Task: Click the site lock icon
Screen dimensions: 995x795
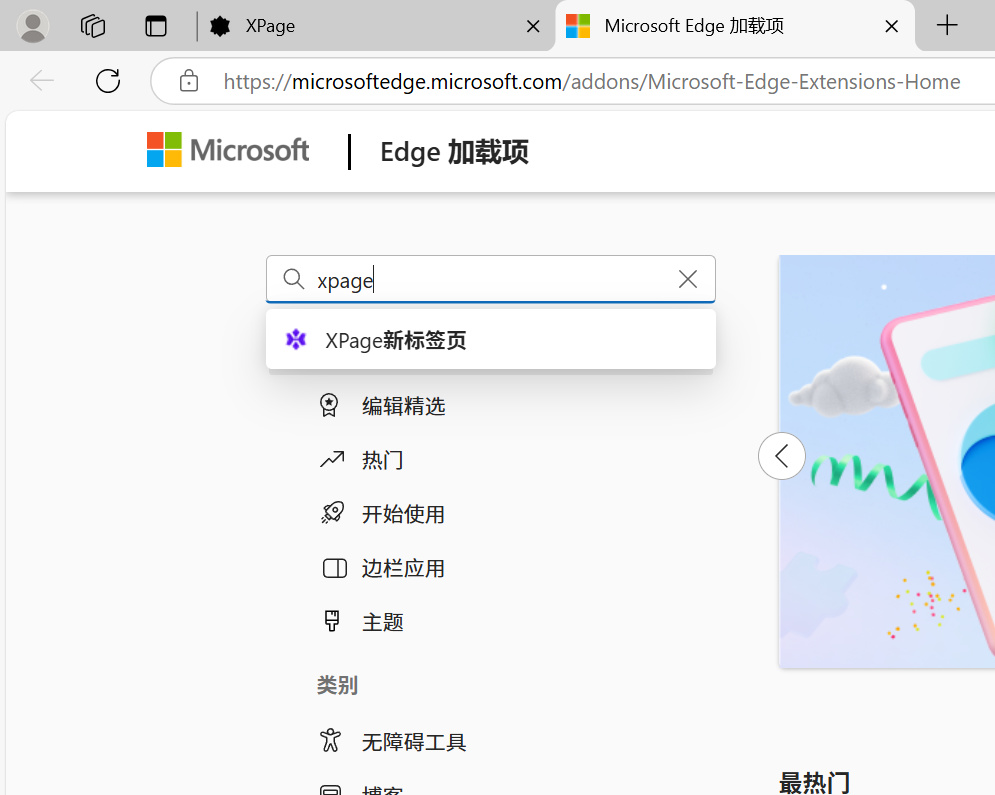Action: pos(189,81)
